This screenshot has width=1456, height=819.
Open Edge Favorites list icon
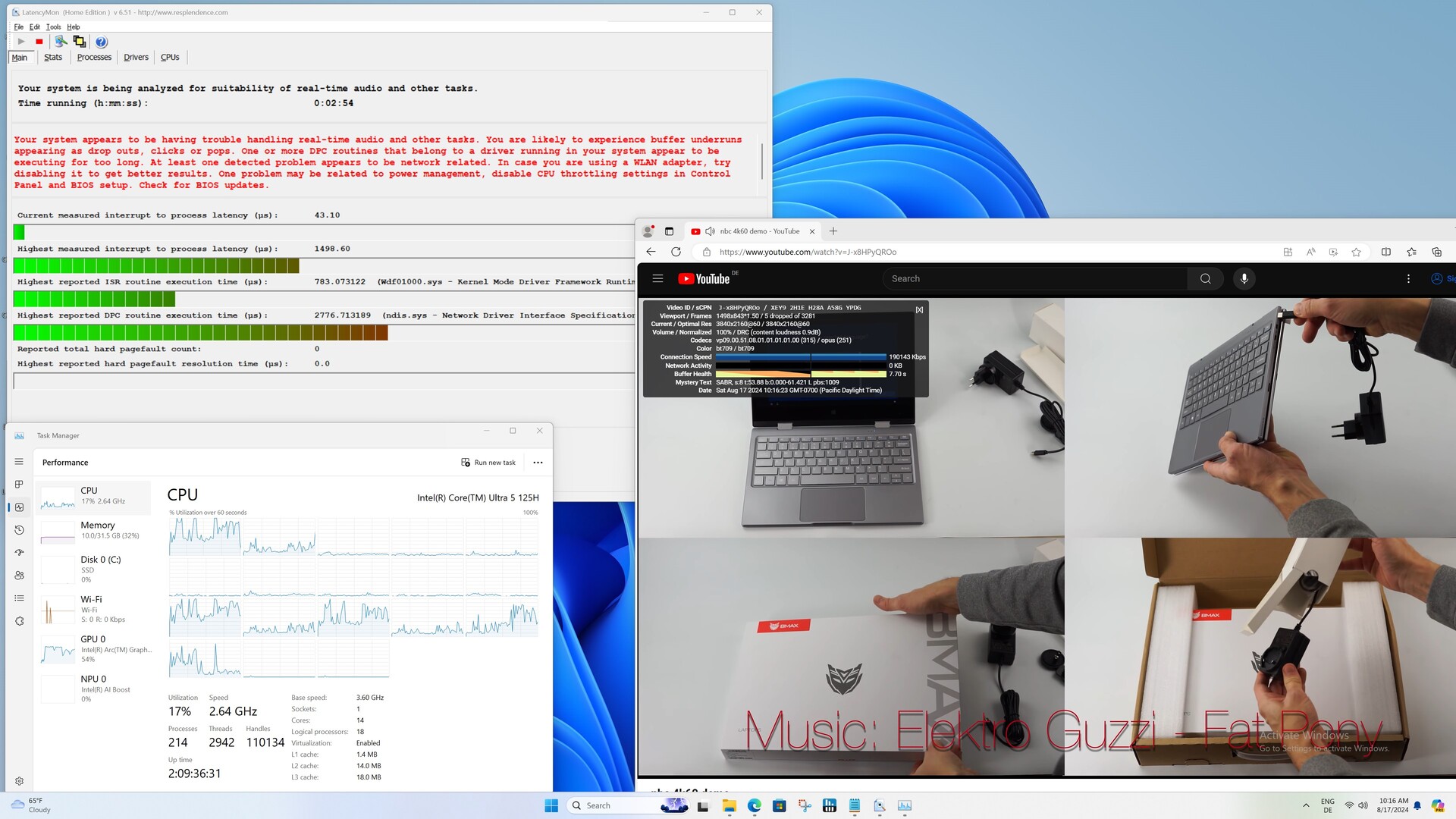click(x=1411, y=252)
